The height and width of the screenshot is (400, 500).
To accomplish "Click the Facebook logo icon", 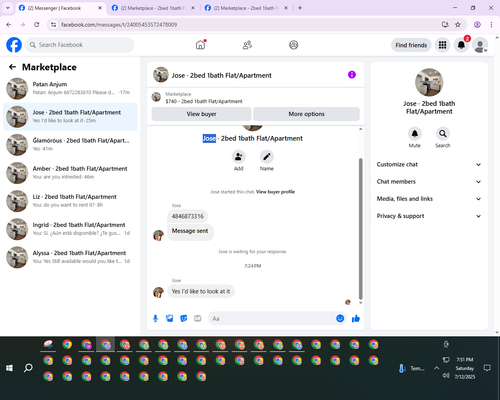I will tap(14, 45).
